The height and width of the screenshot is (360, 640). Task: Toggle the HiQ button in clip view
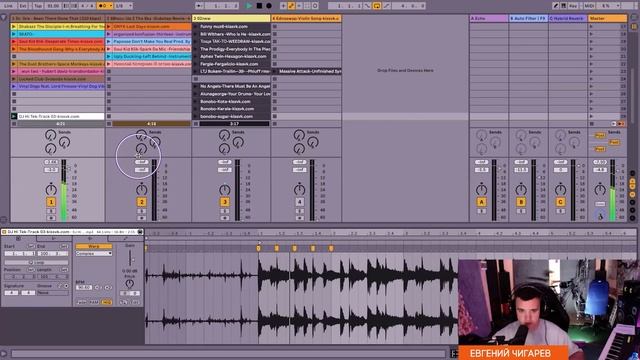point(107,302)
